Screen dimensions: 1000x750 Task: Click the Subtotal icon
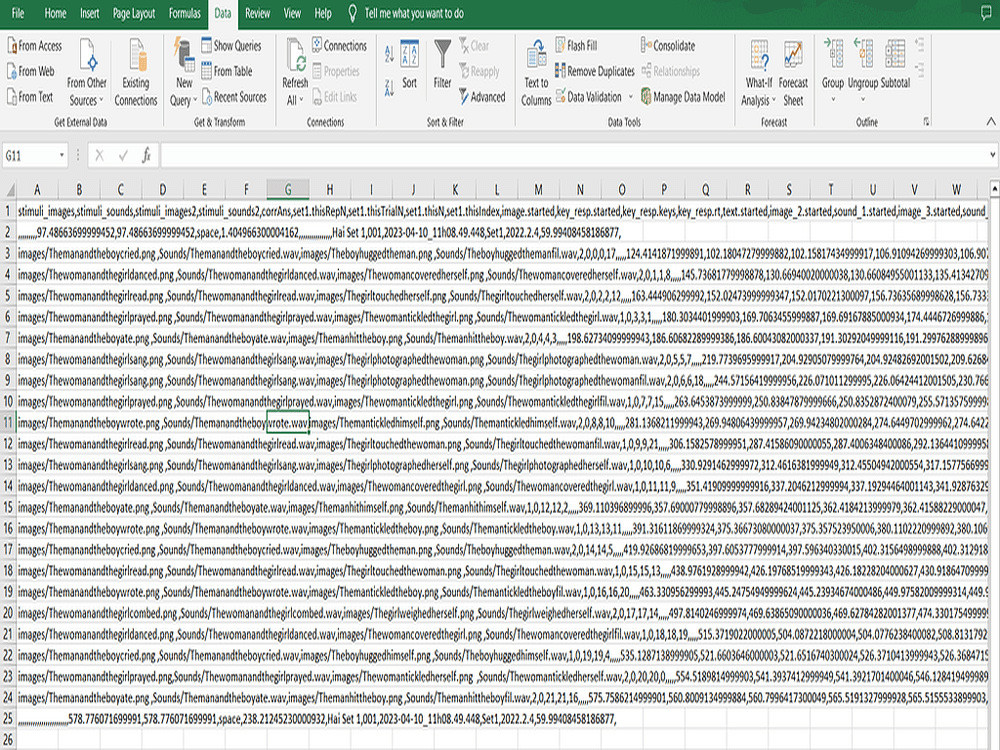[x=895, y=54]
